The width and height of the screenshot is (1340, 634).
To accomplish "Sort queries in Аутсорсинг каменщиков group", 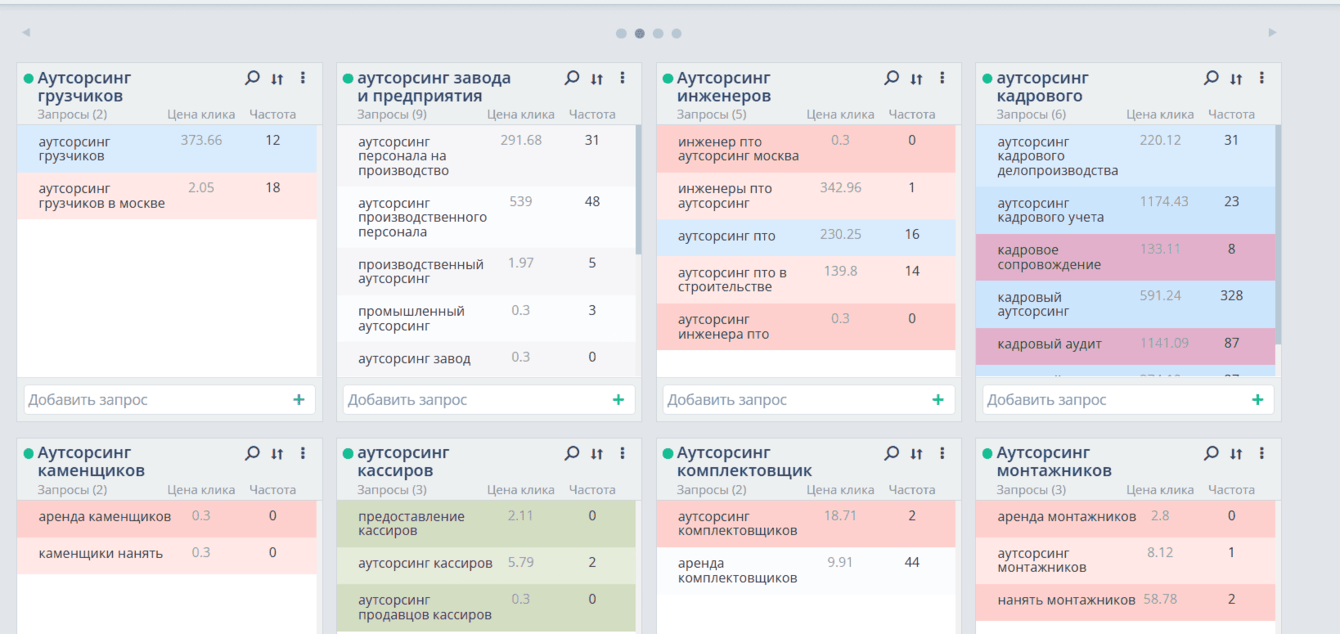I will pyautogui.click(x=277, y=454).
